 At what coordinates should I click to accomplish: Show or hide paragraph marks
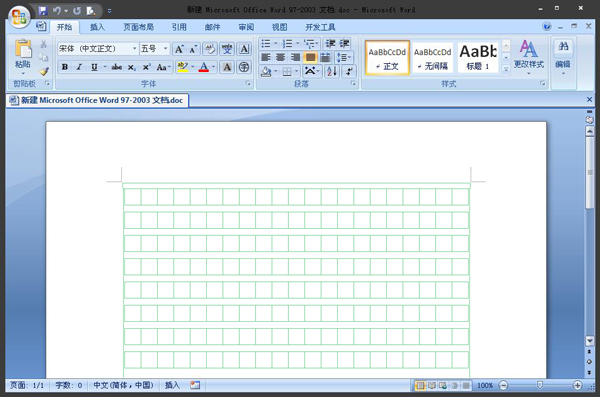(349, 71)
